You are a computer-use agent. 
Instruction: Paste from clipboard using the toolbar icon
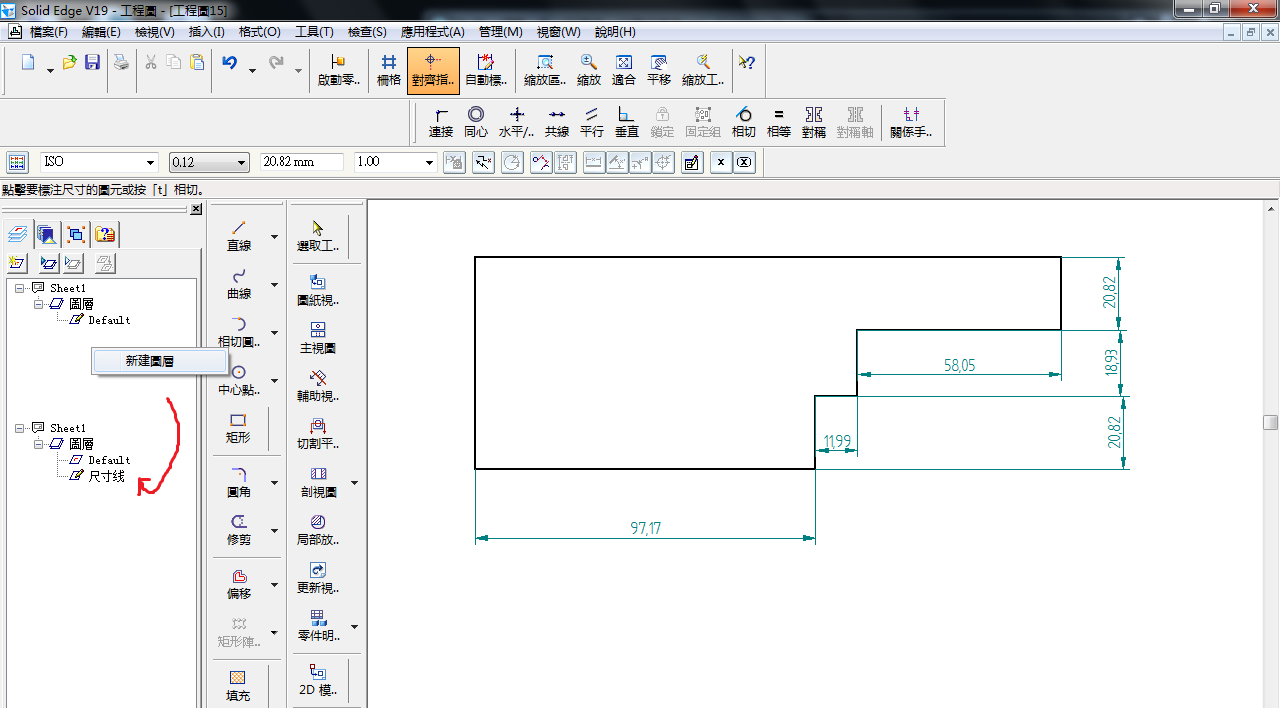tap(197, 63)
